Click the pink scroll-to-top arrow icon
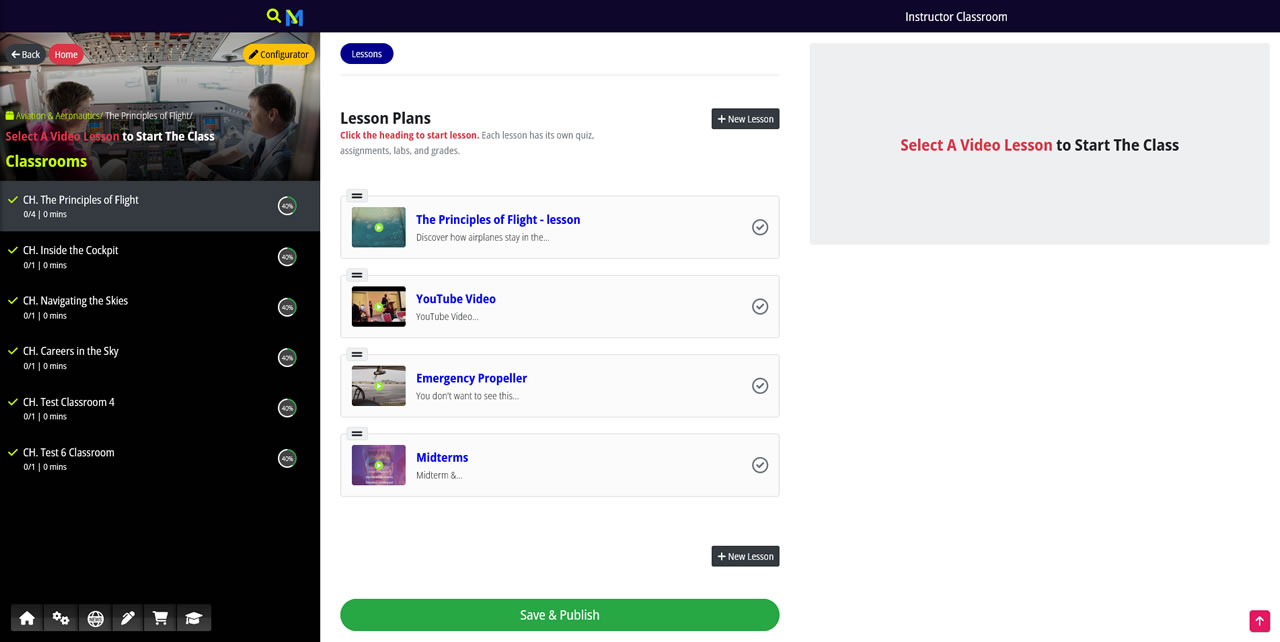Image resolution: width=1280 pixels, height=642 pixels. (1259, 621)
